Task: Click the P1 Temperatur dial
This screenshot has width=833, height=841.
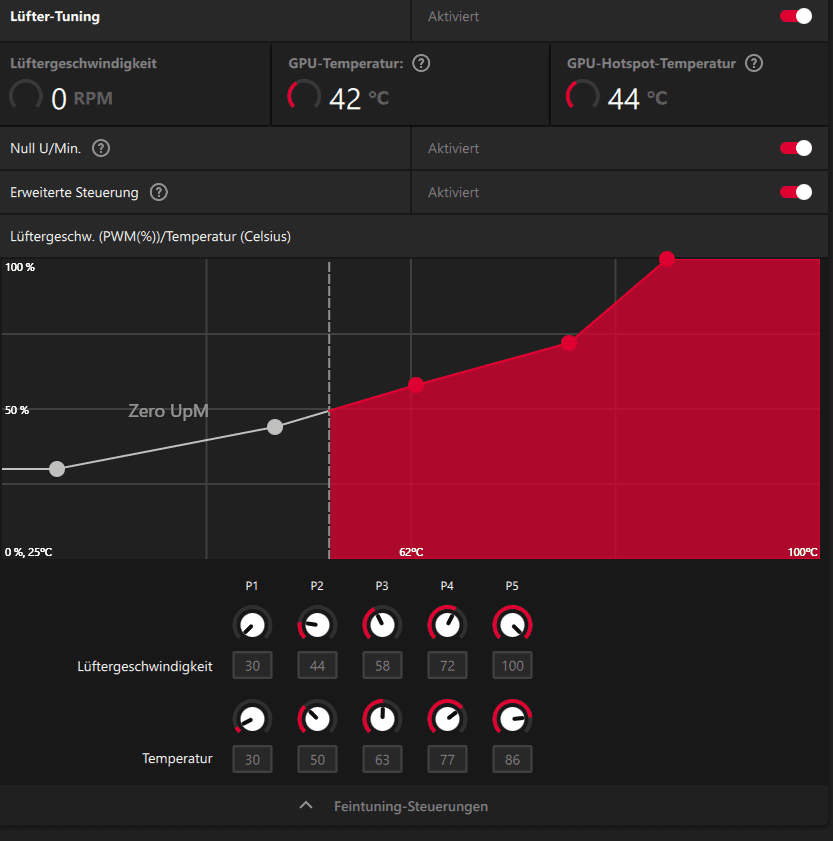Action: [252, 719]
